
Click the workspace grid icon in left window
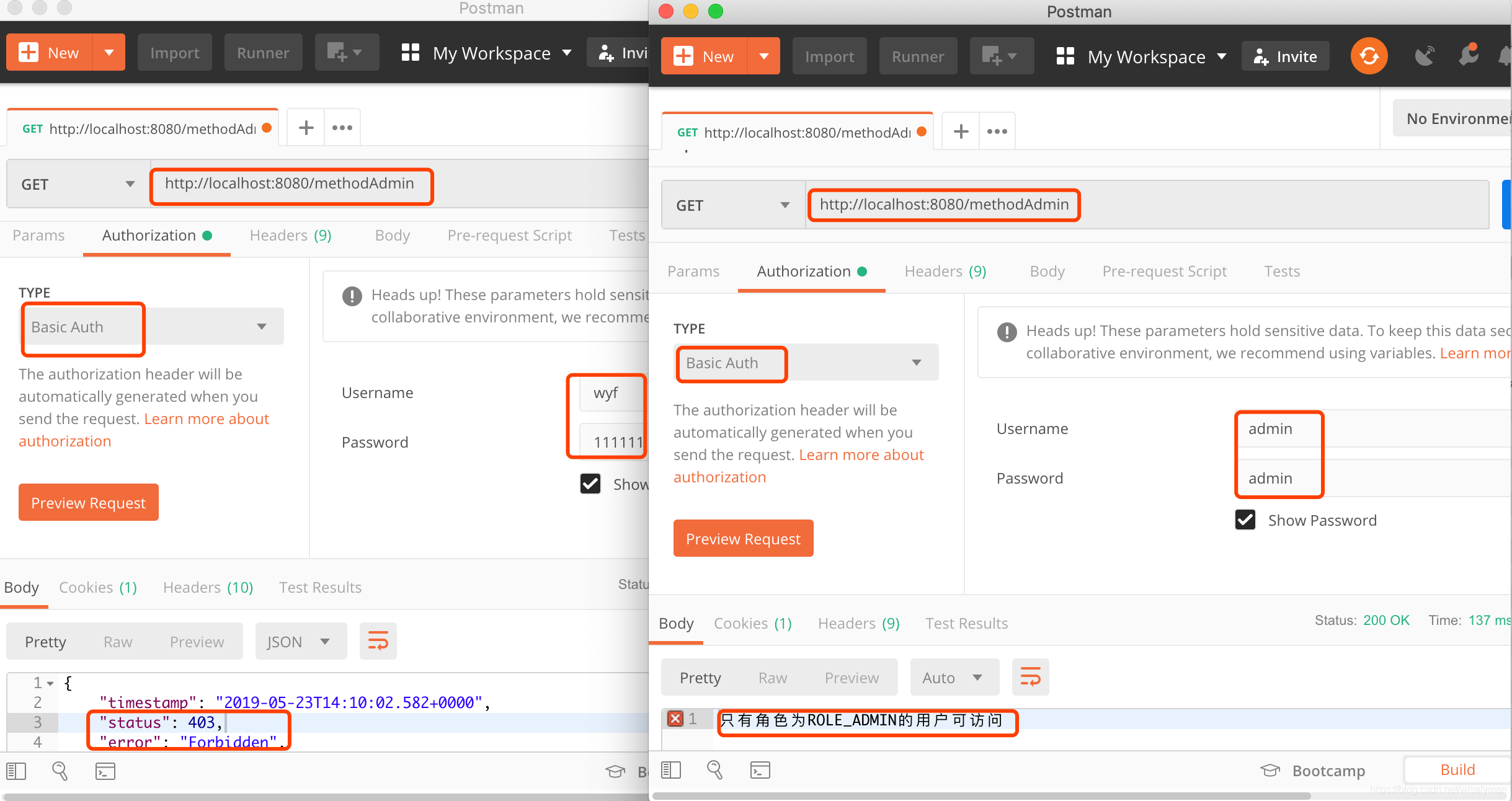coord(410,53)
